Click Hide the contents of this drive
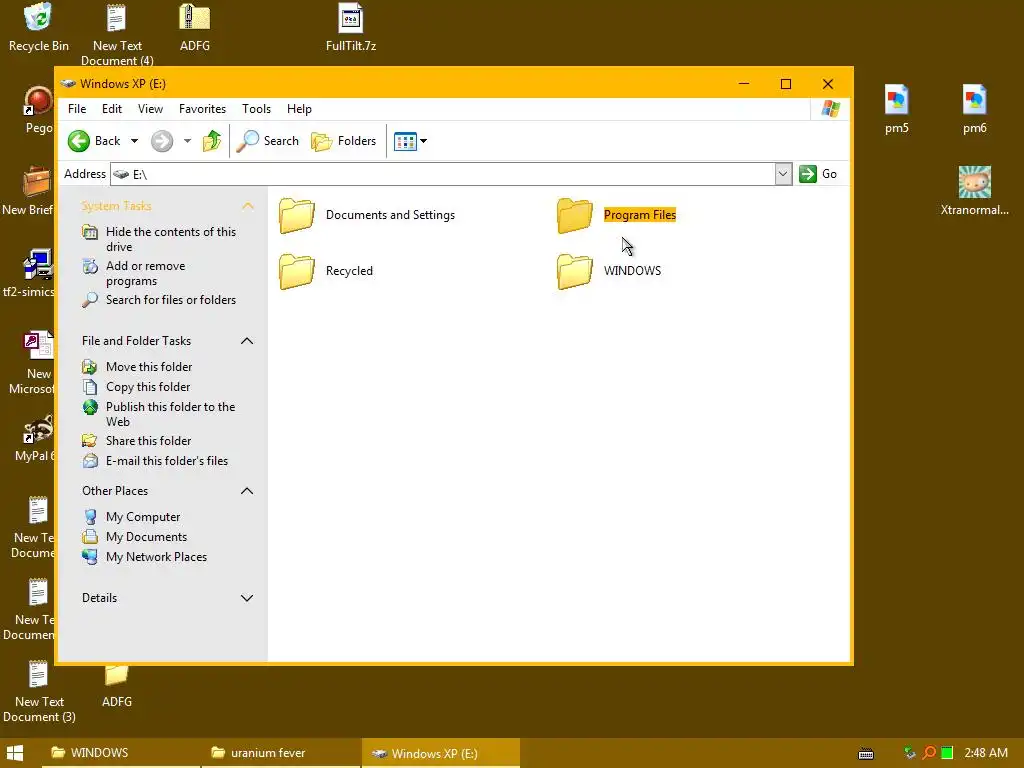1024x768 pixels. coord(170,239)
